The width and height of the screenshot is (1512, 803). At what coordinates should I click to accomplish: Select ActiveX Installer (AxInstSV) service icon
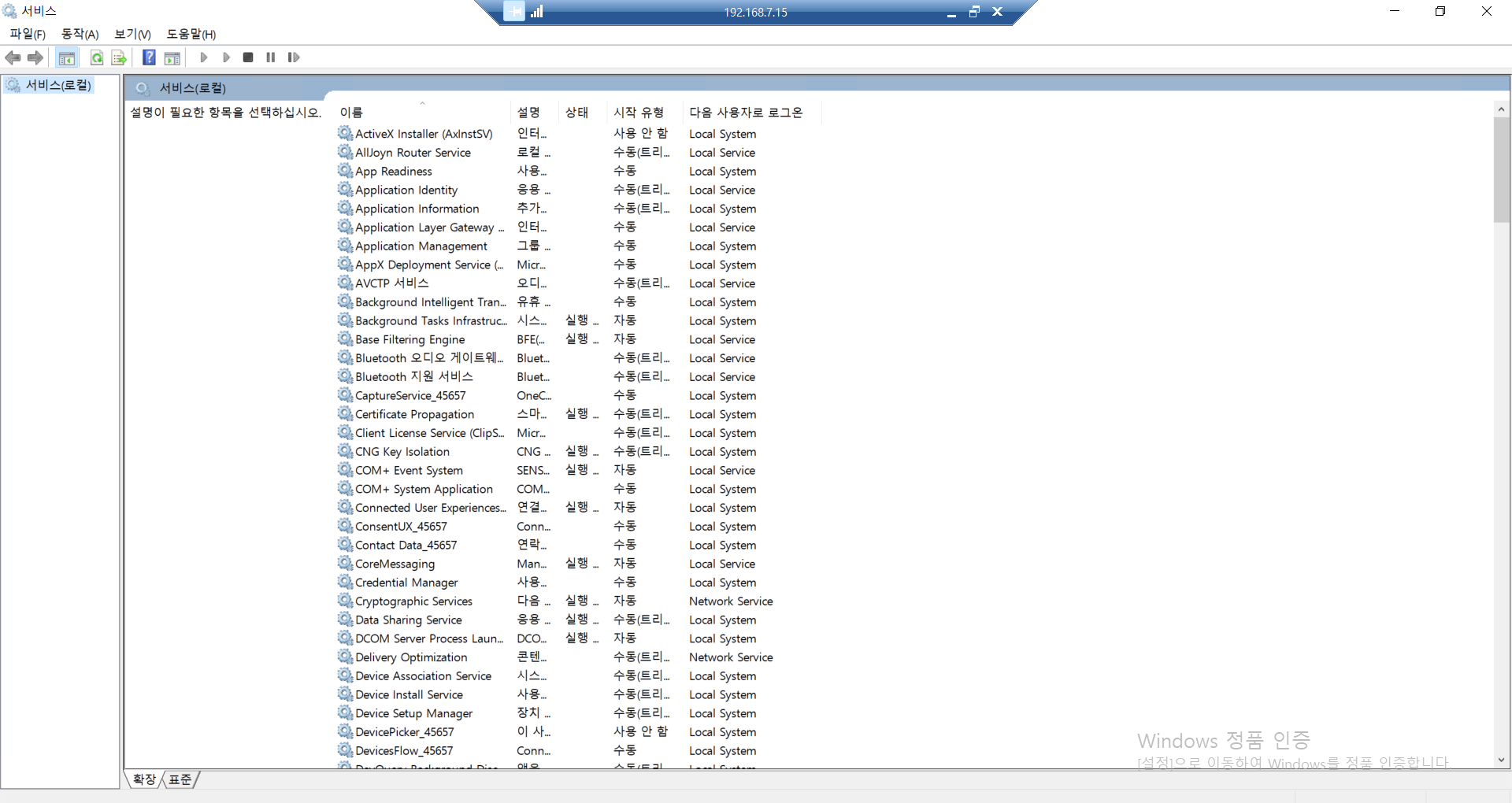coord(345,133)
